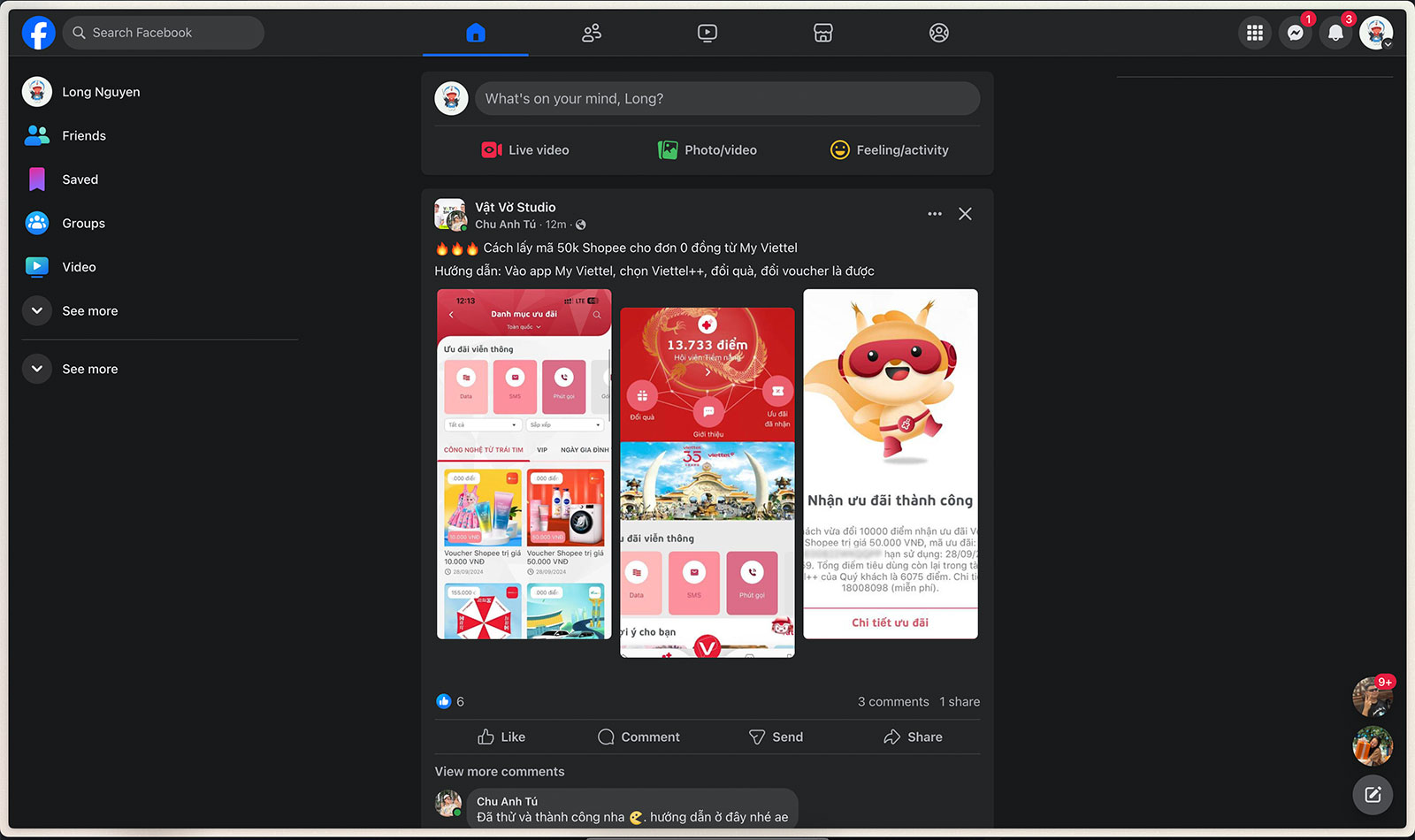Click View more comments
Screen dimensions: 1415x840
[500, 772]
